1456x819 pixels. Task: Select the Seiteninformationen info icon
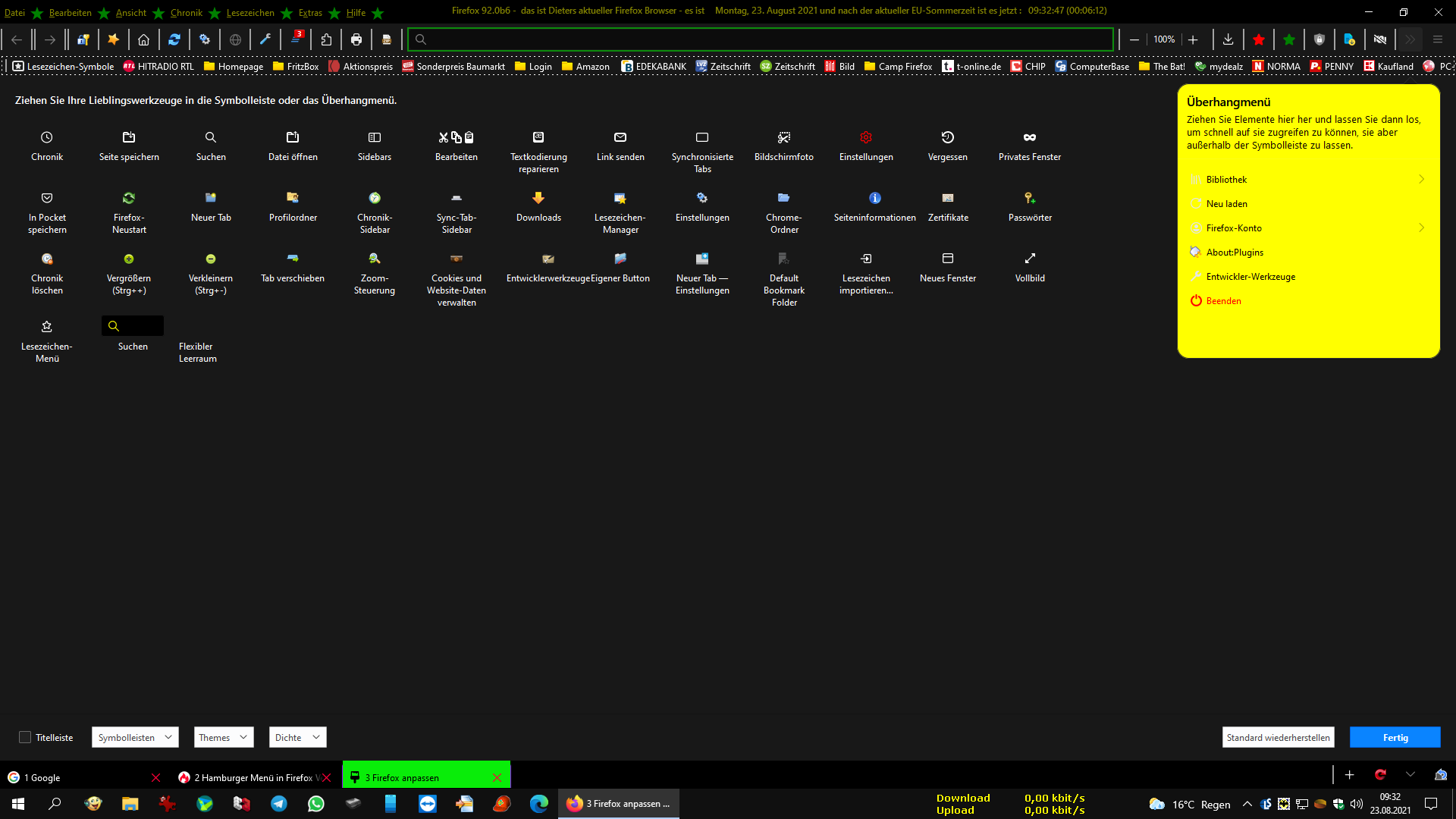(874, 198)
